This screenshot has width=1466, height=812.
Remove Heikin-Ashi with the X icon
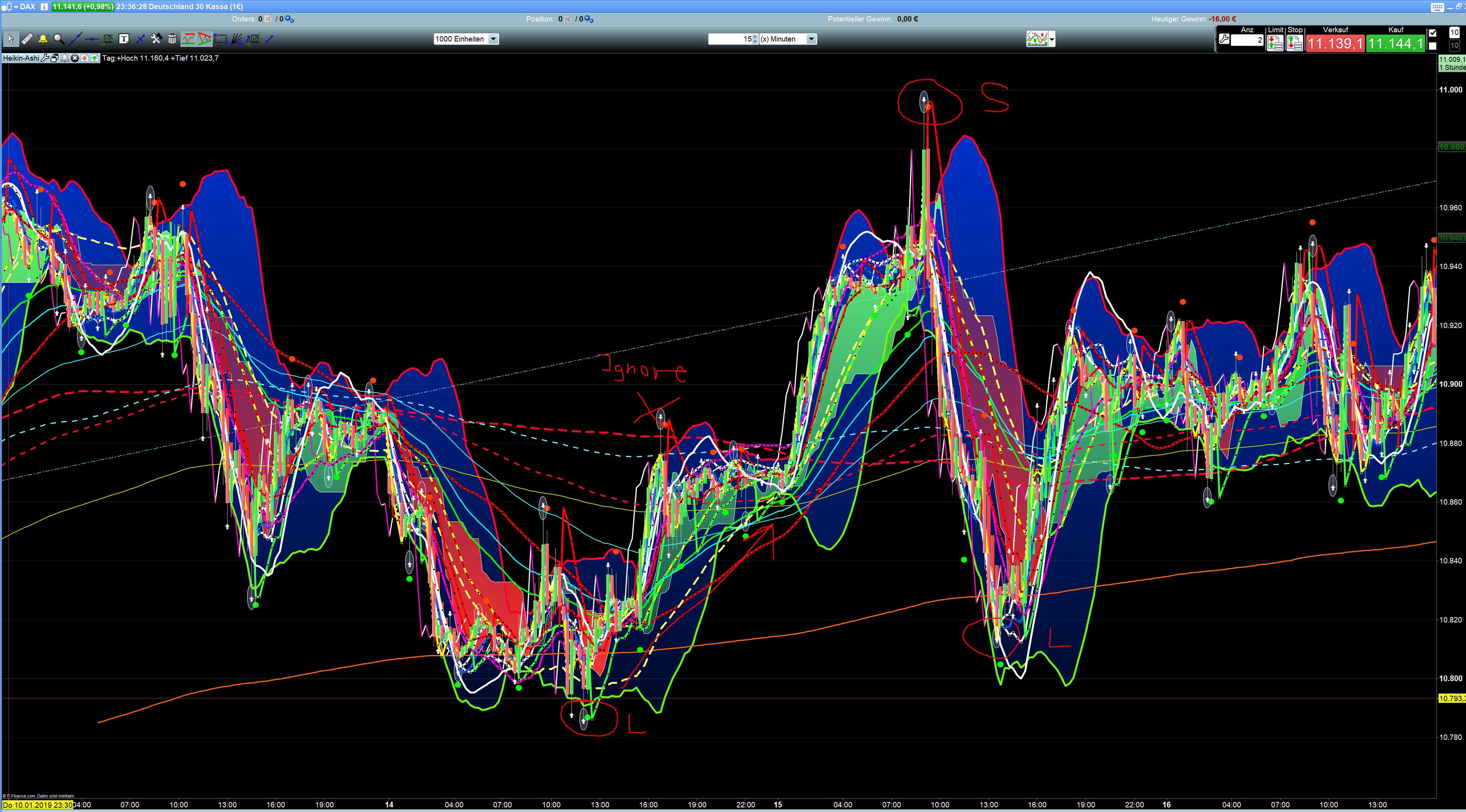click(74, 58)
